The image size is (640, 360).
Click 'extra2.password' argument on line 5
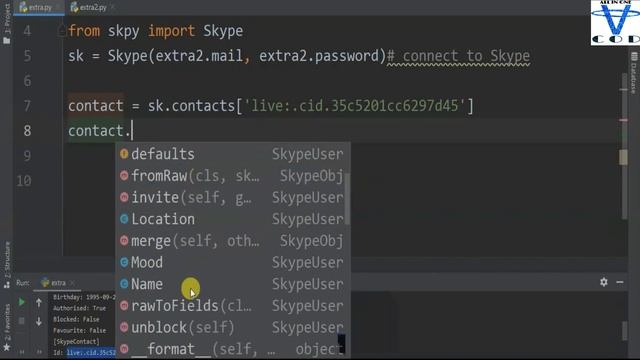click(320, 56)
